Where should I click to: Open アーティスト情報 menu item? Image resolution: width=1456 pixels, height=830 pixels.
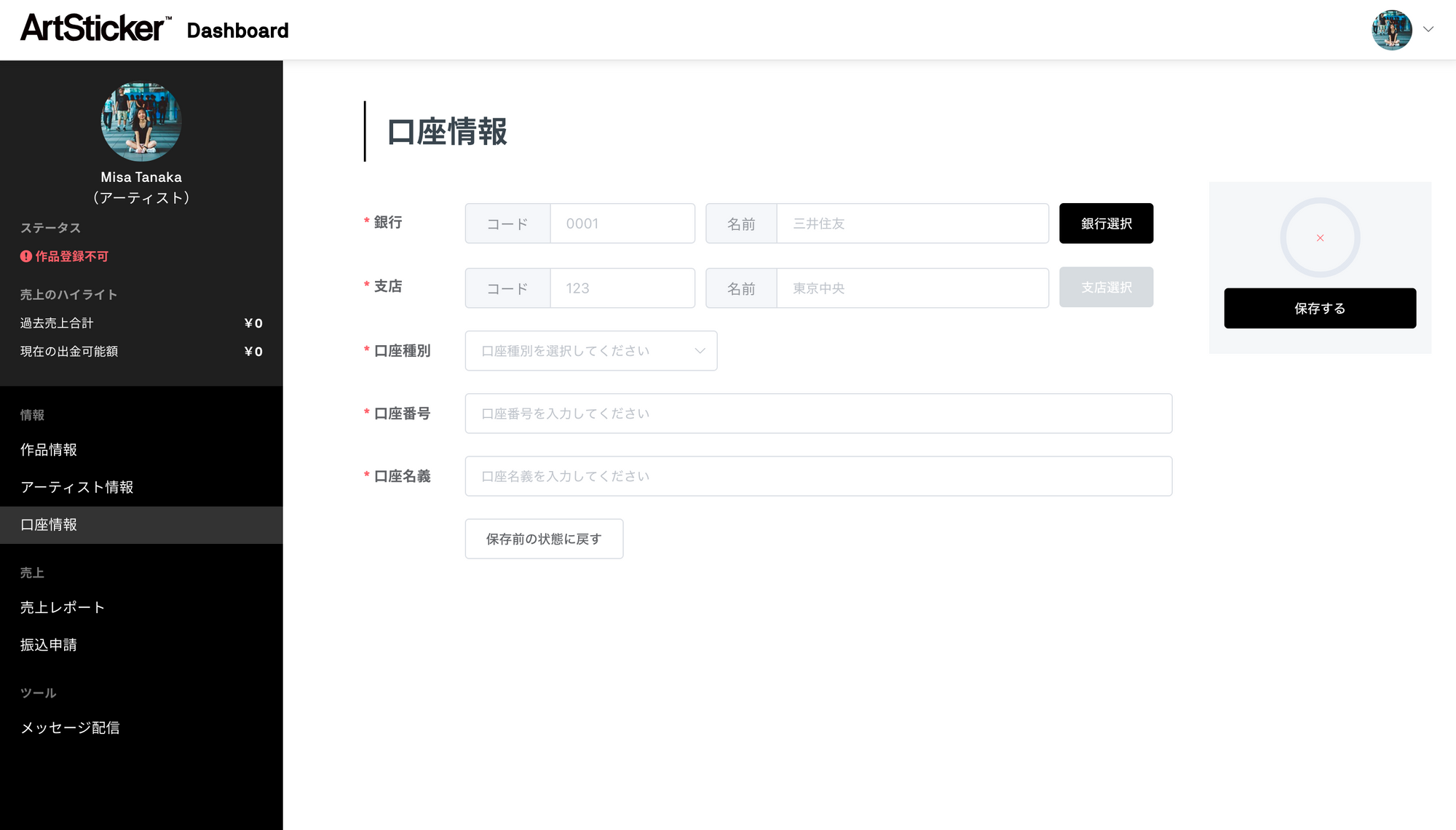[77, 487]
